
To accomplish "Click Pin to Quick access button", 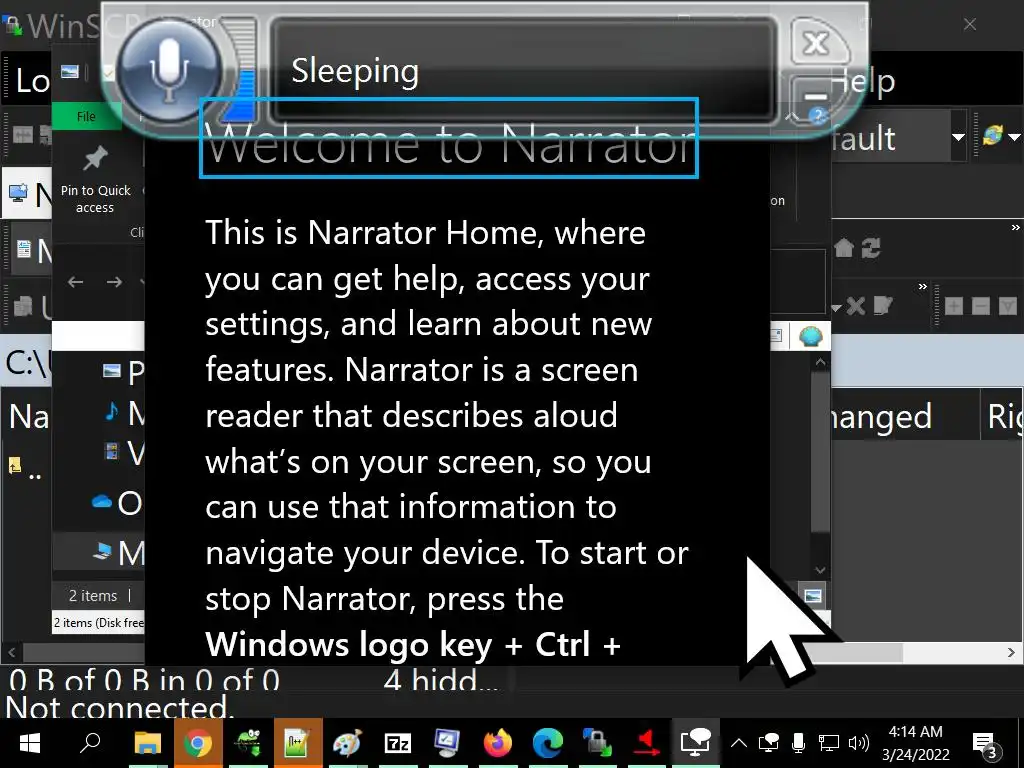I will (x=95, y=180).
